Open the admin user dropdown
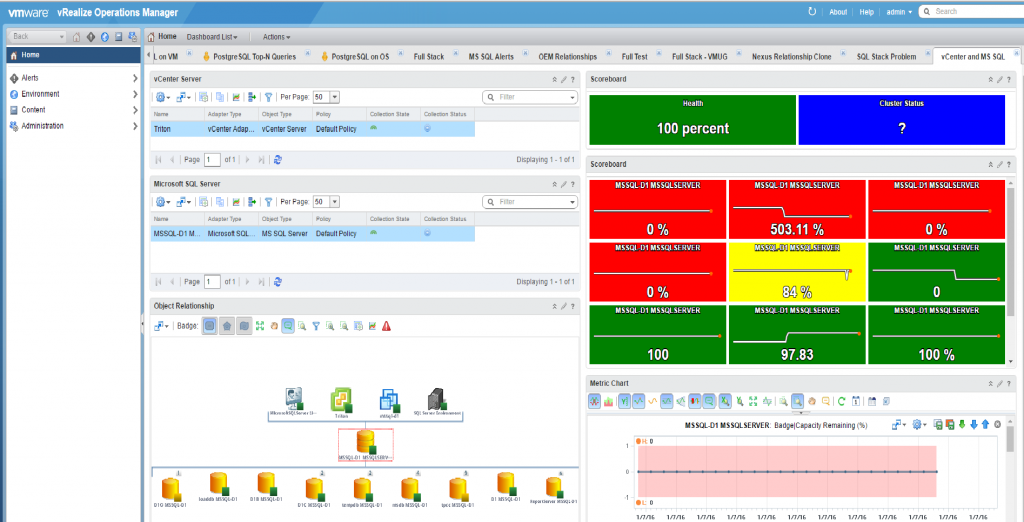1024x522 pixels. [x=899, y=12]
